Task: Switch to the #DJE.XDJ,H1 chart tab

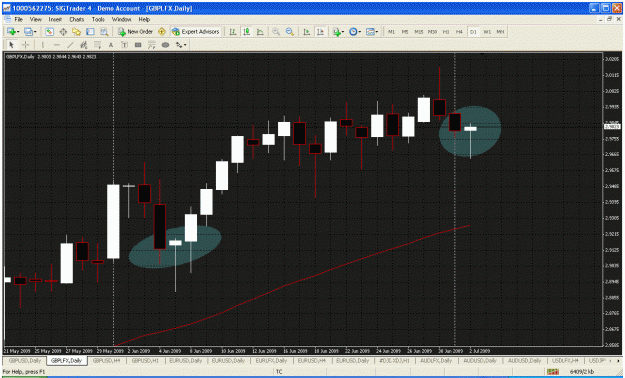Action: click(x=394, y=360)
